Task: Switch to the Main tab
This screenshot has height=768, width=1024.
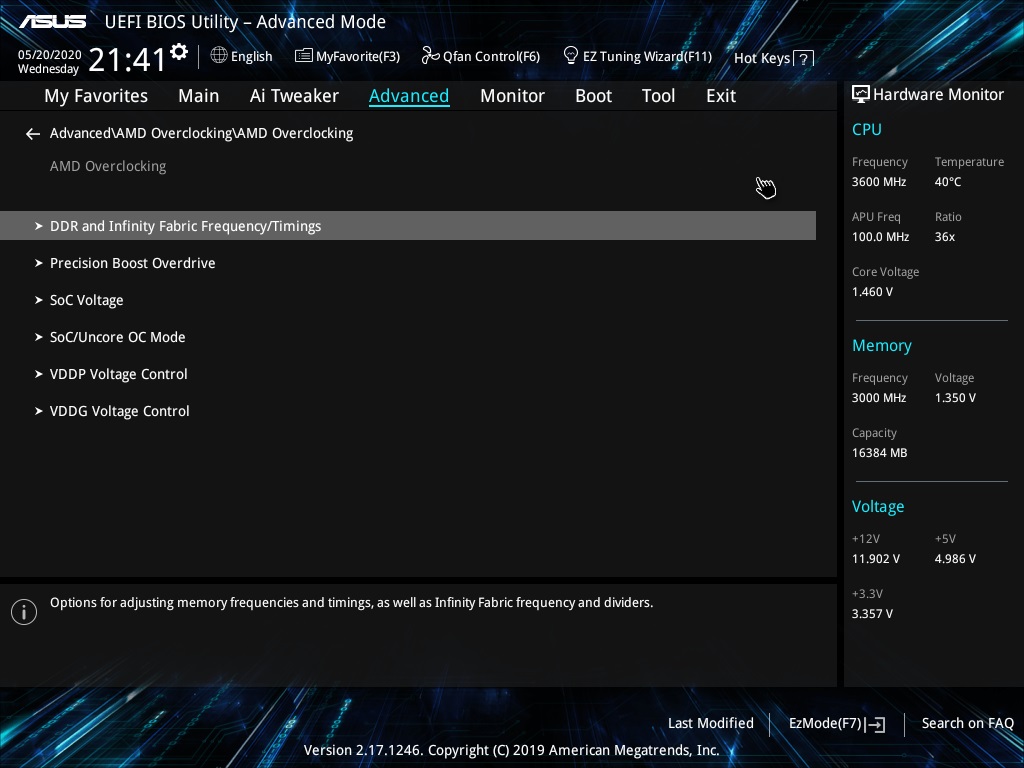Action: coord(199,96)
